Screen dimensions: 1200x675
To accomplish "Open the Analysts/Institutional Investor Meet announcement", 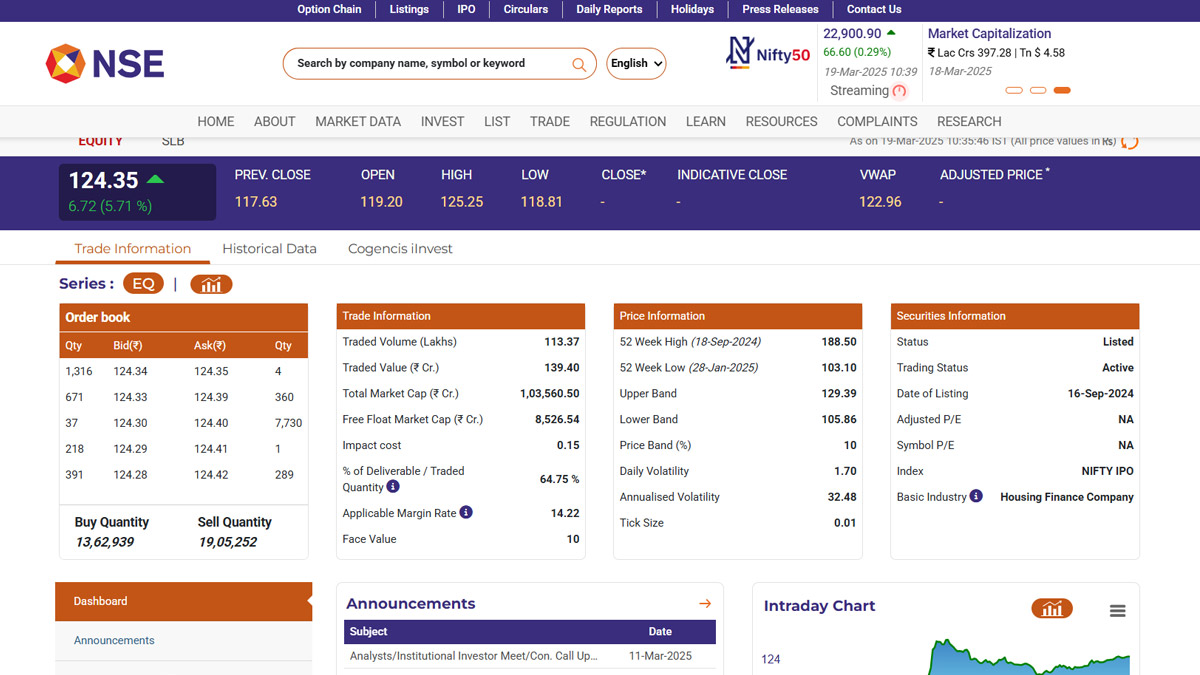I will (x=473, y=656).
